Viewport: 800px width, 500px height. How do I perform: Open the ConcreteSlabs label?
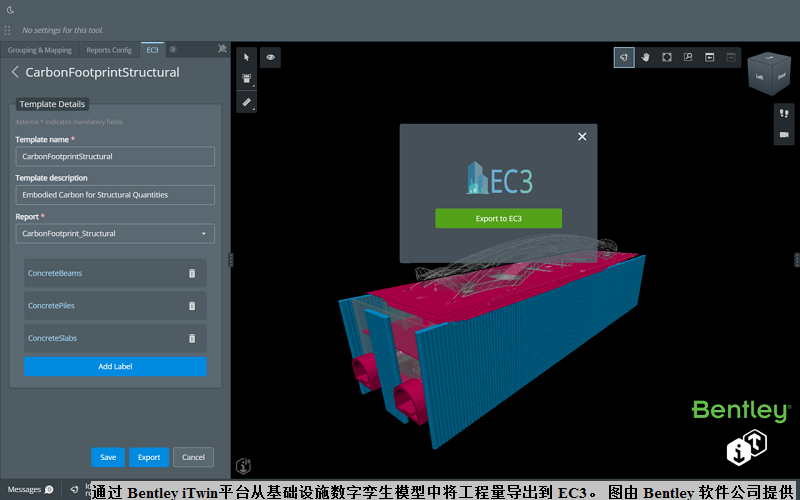pyautogui.click(x=53, y=338)
